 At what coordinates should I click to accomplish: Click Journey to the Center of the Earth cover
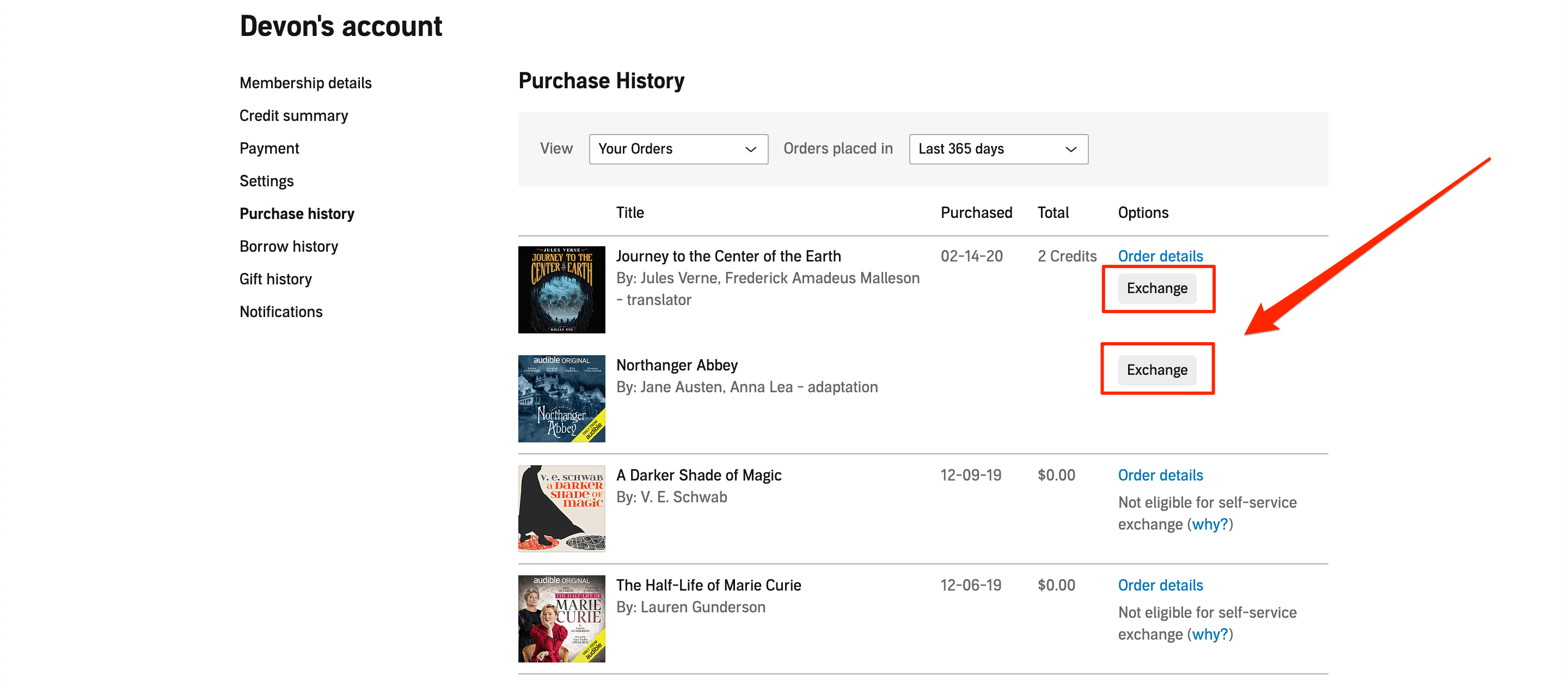pos(561,290)
